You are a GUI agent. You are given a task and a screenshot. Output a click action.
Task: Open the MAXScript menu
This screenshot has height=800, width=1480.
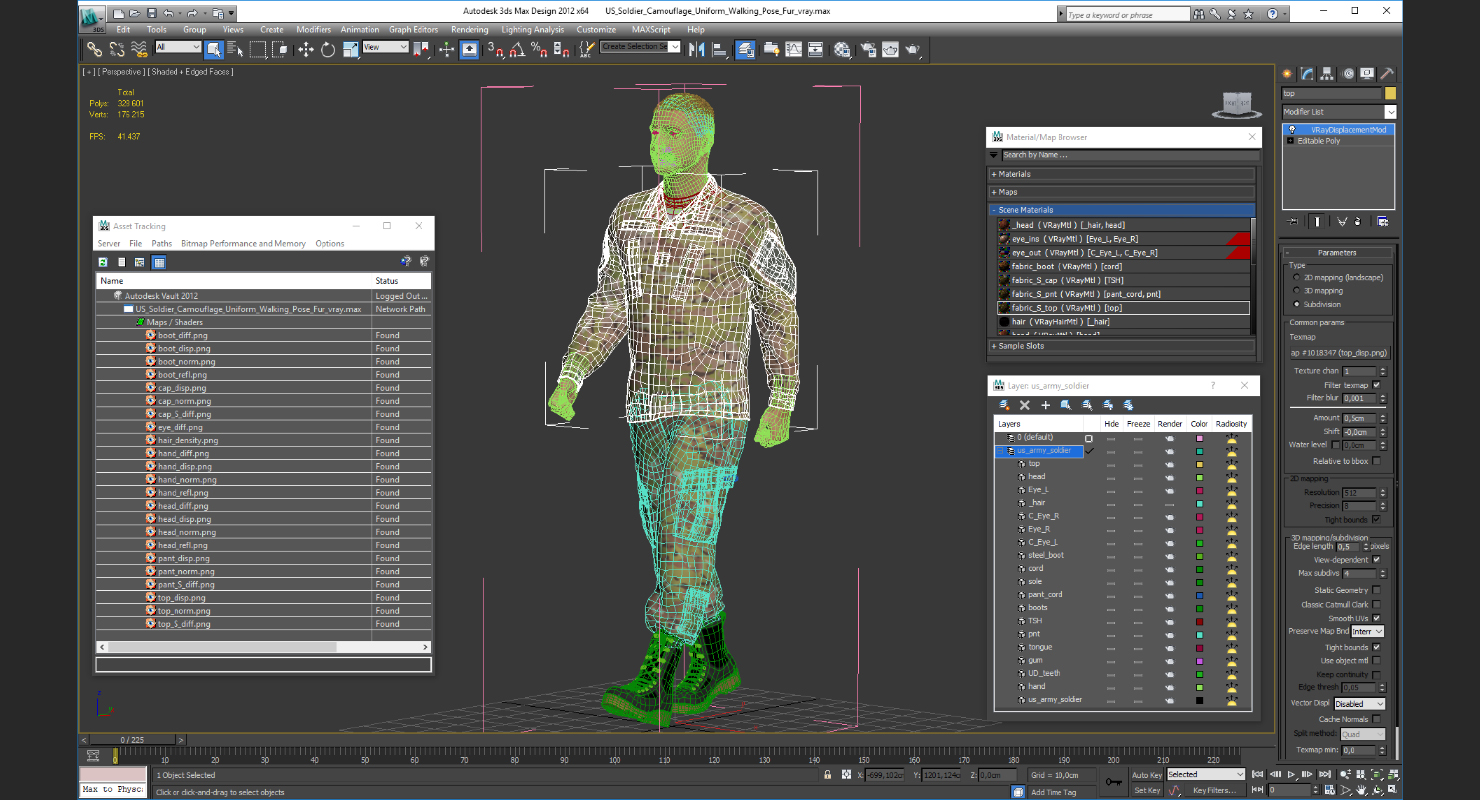[x=651, y=30]
